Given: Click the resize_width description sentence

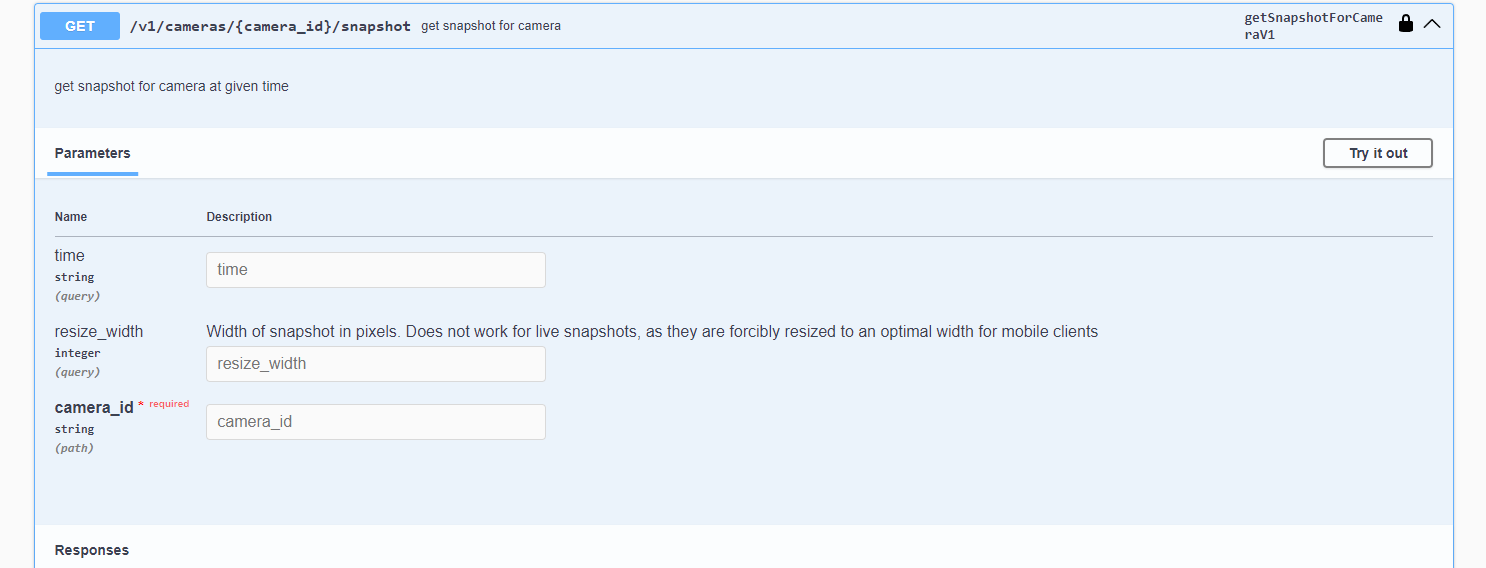Looking at the screenshot, I should click(652, 332).
